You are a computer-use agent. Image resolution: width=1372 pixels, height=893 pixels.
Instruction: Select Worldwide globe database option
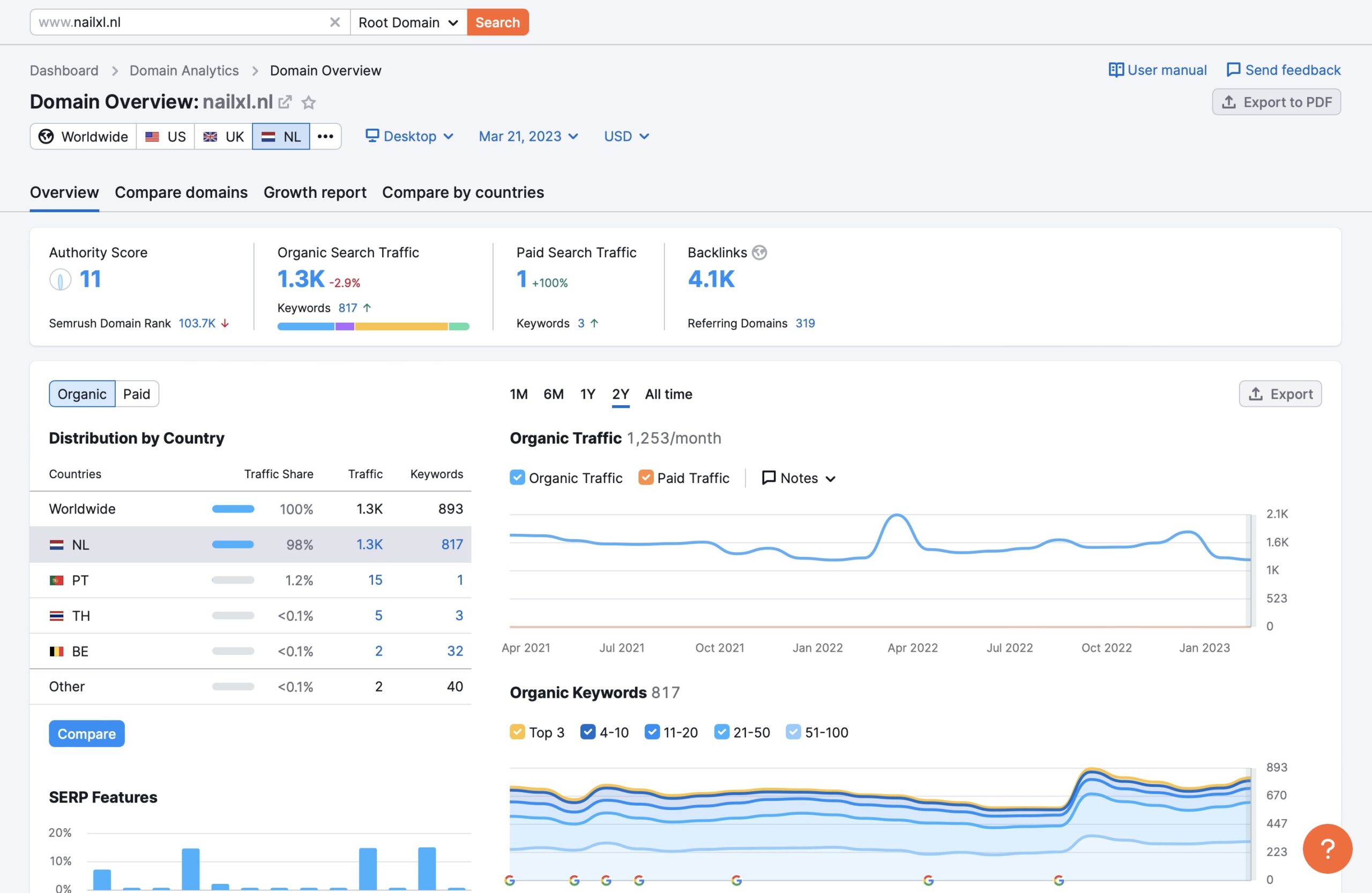click(x=83, y=137)
